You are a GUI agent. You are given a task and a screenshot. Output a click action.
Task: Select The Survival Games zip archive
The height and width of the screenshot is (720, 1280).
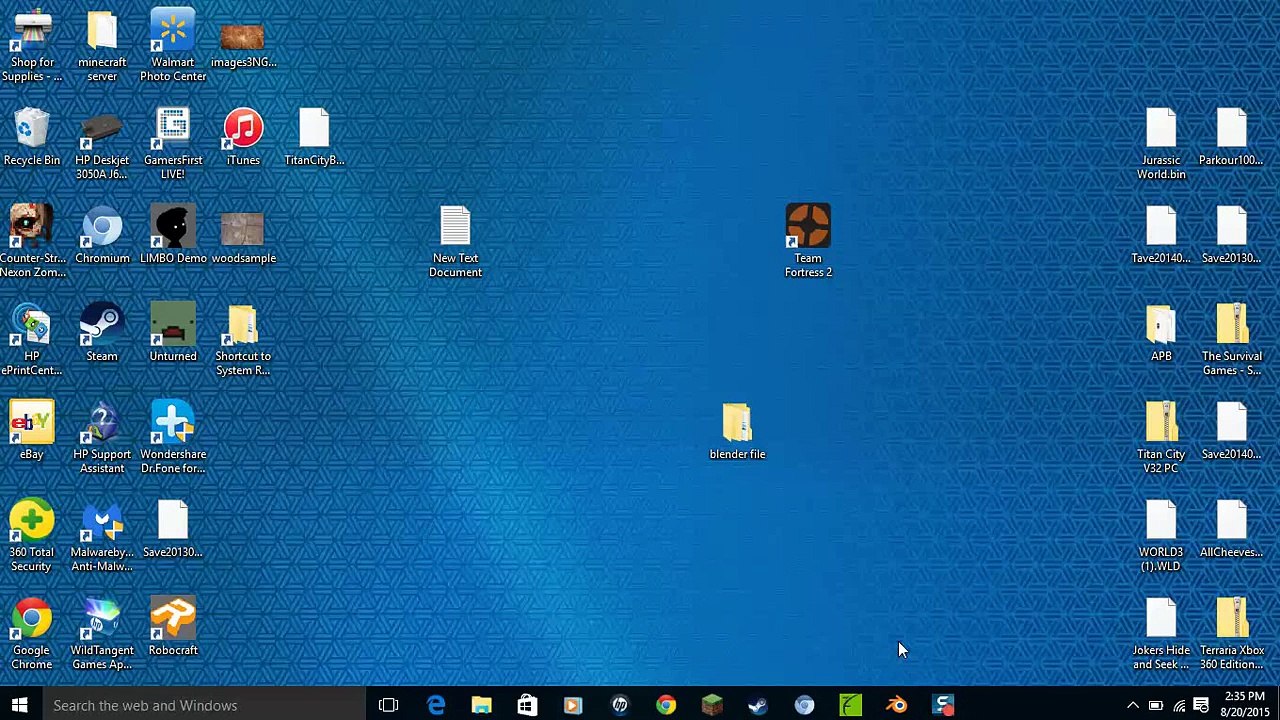coord(1232,341)
